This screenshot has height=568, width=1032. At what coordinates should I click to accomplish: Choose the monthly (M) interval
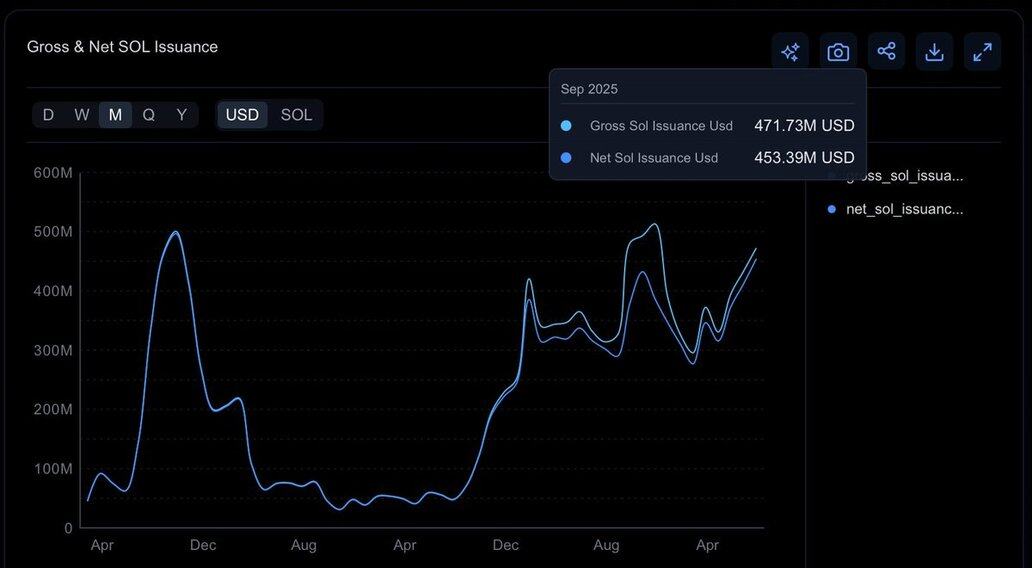115,115
